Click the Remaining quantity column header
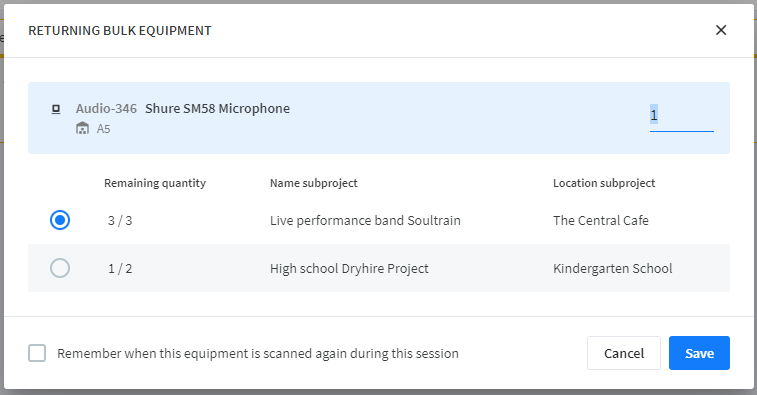757x395 pixels. (155, 183)
